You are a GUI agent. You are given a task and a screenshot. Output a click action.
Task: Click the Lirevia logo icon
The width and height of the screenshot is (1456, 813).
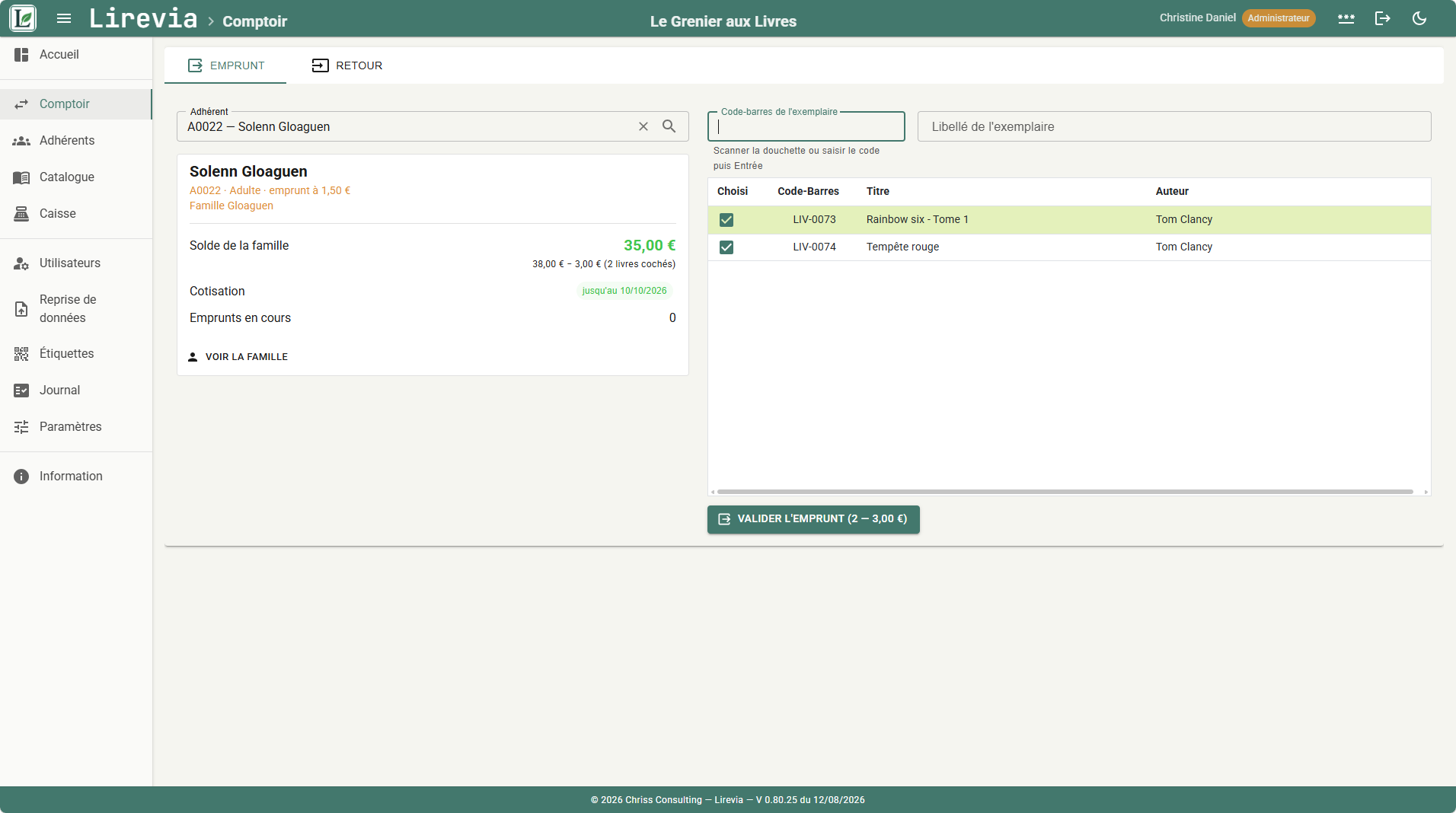[23, 18]
